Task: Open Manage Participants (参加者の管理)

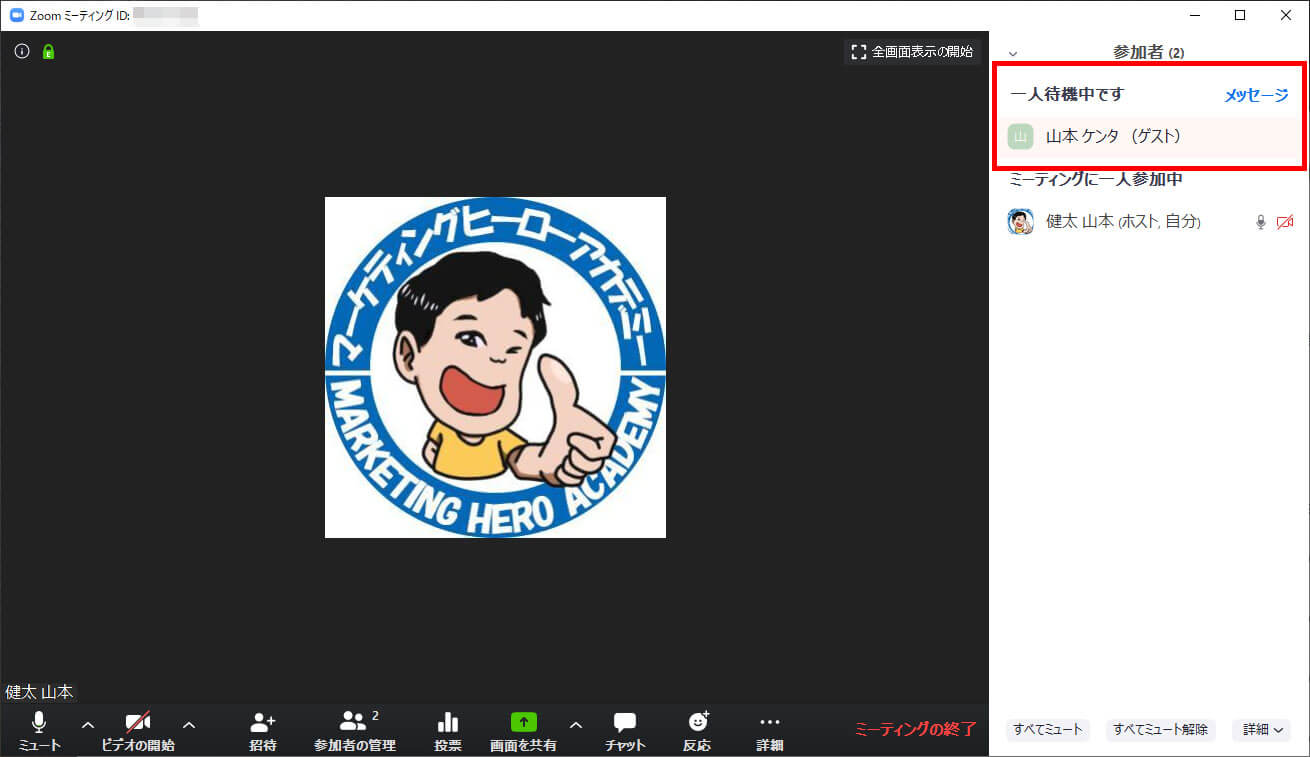Action: [x=355, y=731]
